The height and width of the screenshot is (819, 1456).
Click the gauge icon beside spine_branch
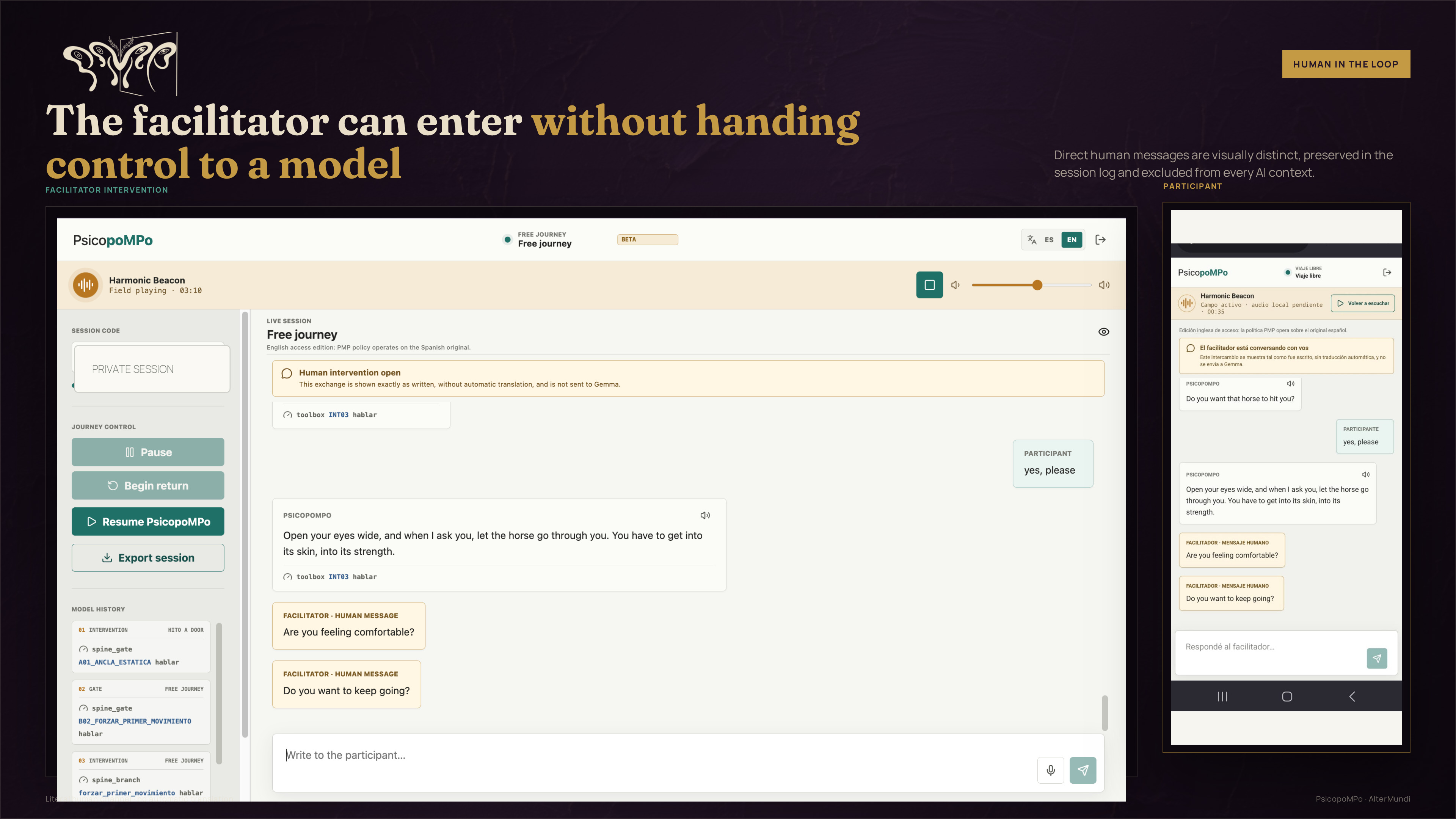click(84, 780)
